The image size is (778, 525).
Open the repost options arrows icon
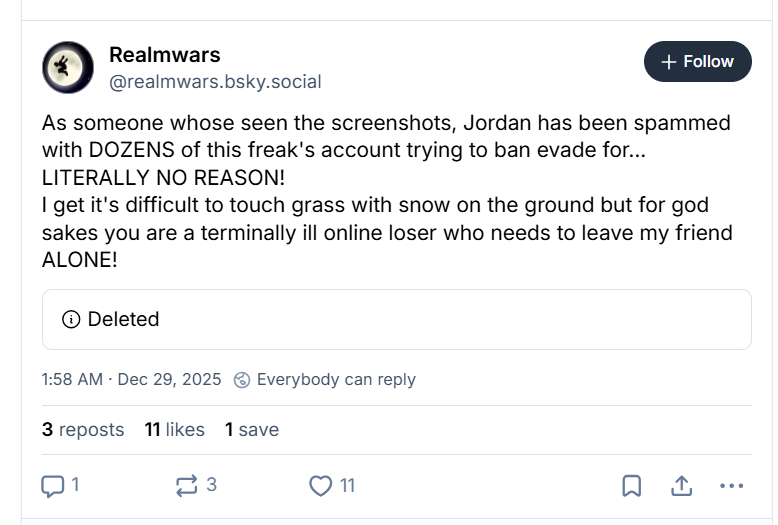coord(186,486)
